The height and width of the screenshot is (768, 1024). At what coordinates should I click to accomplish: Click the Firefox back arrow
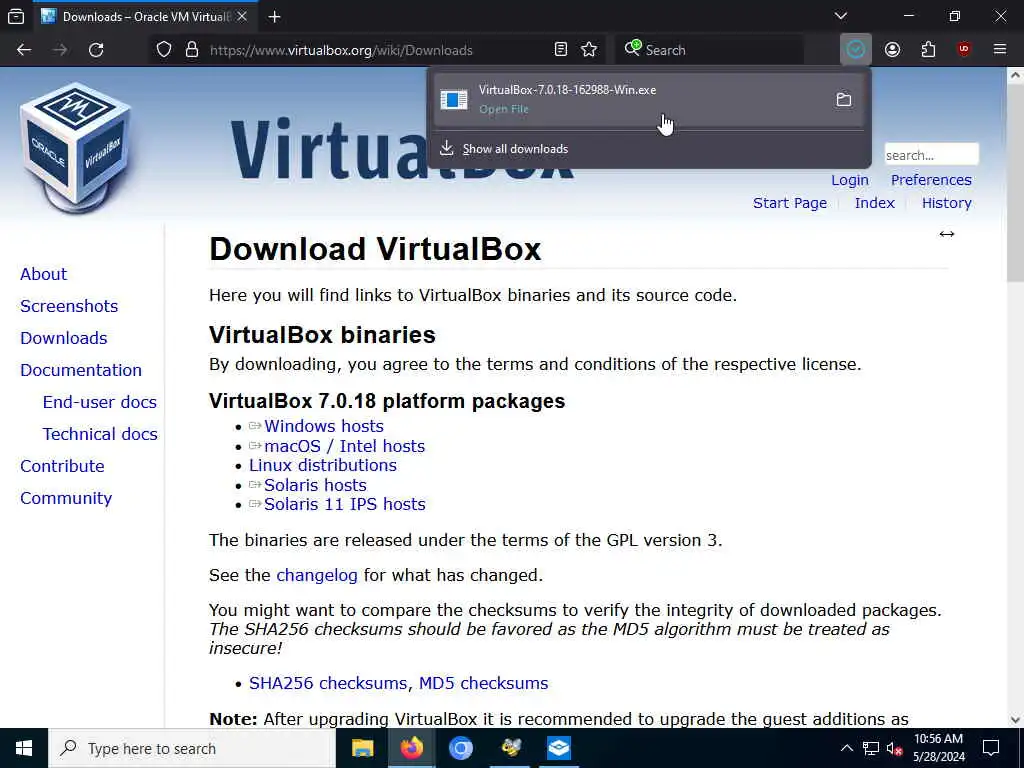(24, 50)
